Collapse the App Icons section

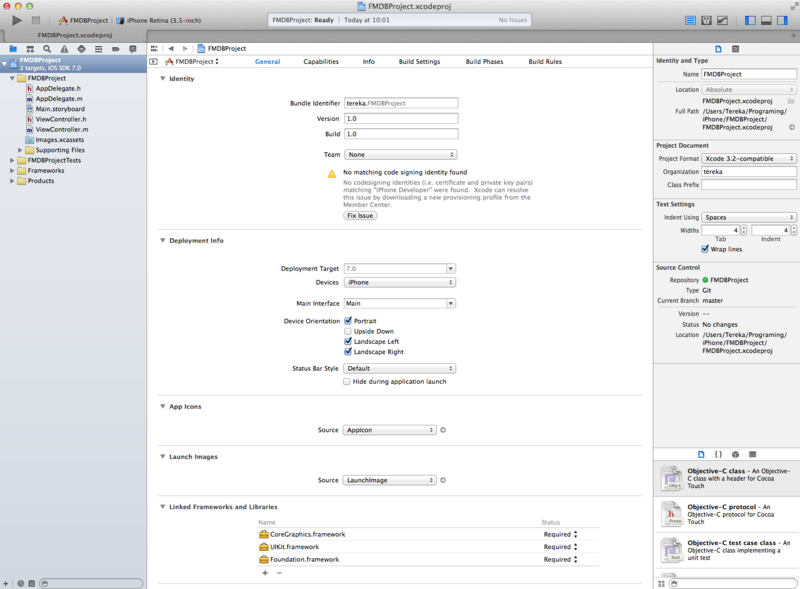[163, 406]
